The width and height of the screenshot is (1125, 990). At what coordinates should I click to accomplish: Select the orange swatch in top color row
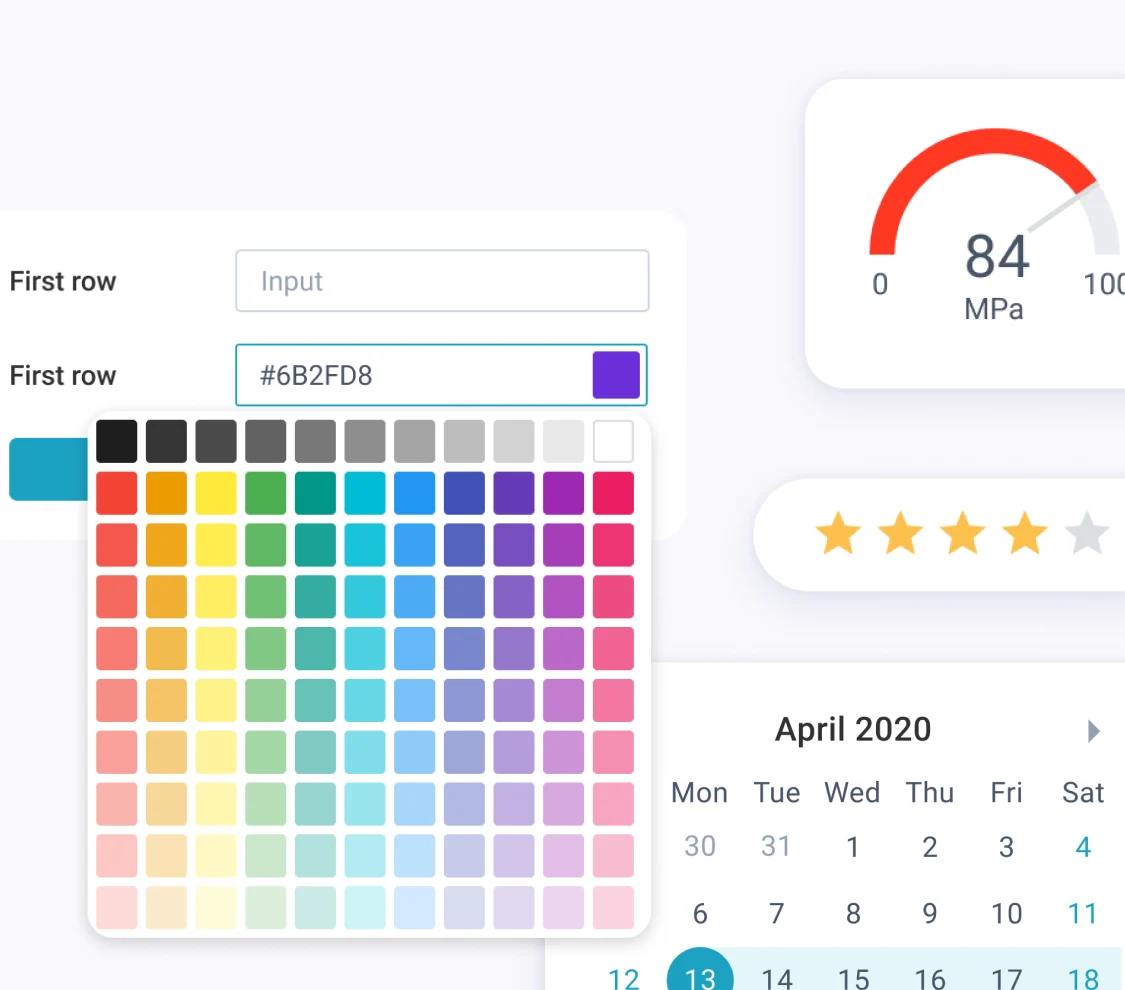(166, 493)
